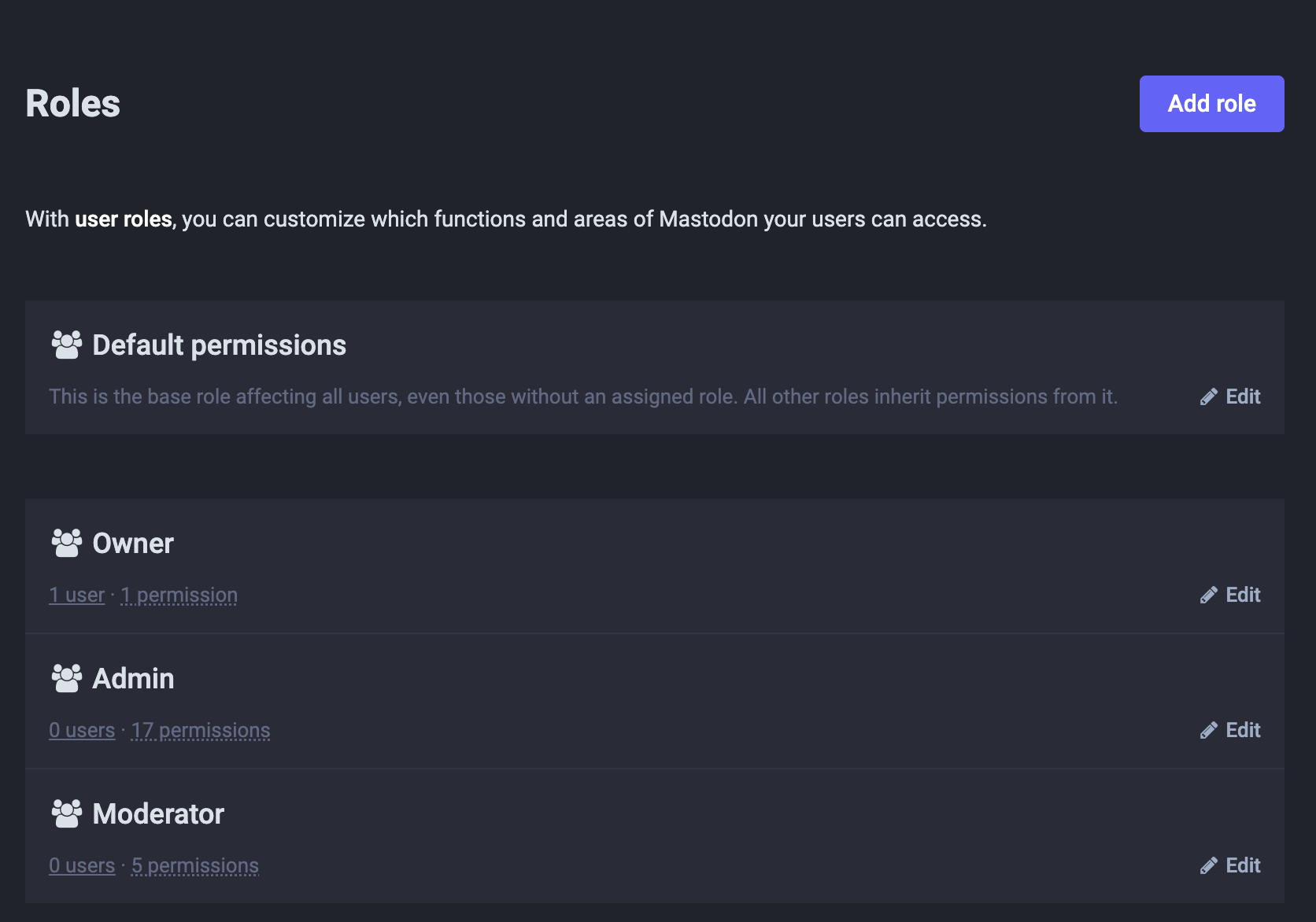Edit the Moderator role
The height and width of the screenshot is (922, 1316).
coord(1230,865)
